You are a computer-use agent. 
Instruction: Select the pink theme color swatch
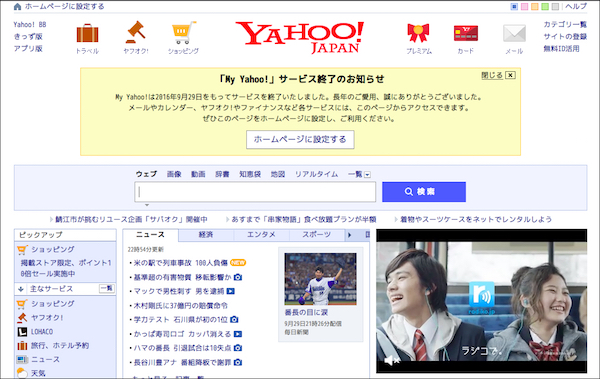pyautogui.click(x=525, y=7)
